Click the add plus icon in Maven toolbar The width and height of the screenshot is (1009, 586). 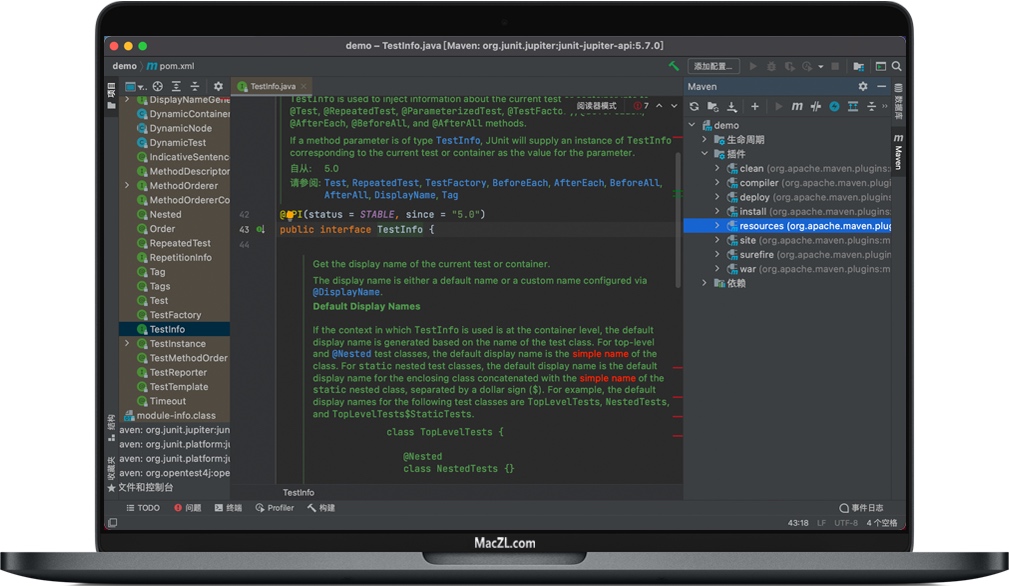[755, 106]
